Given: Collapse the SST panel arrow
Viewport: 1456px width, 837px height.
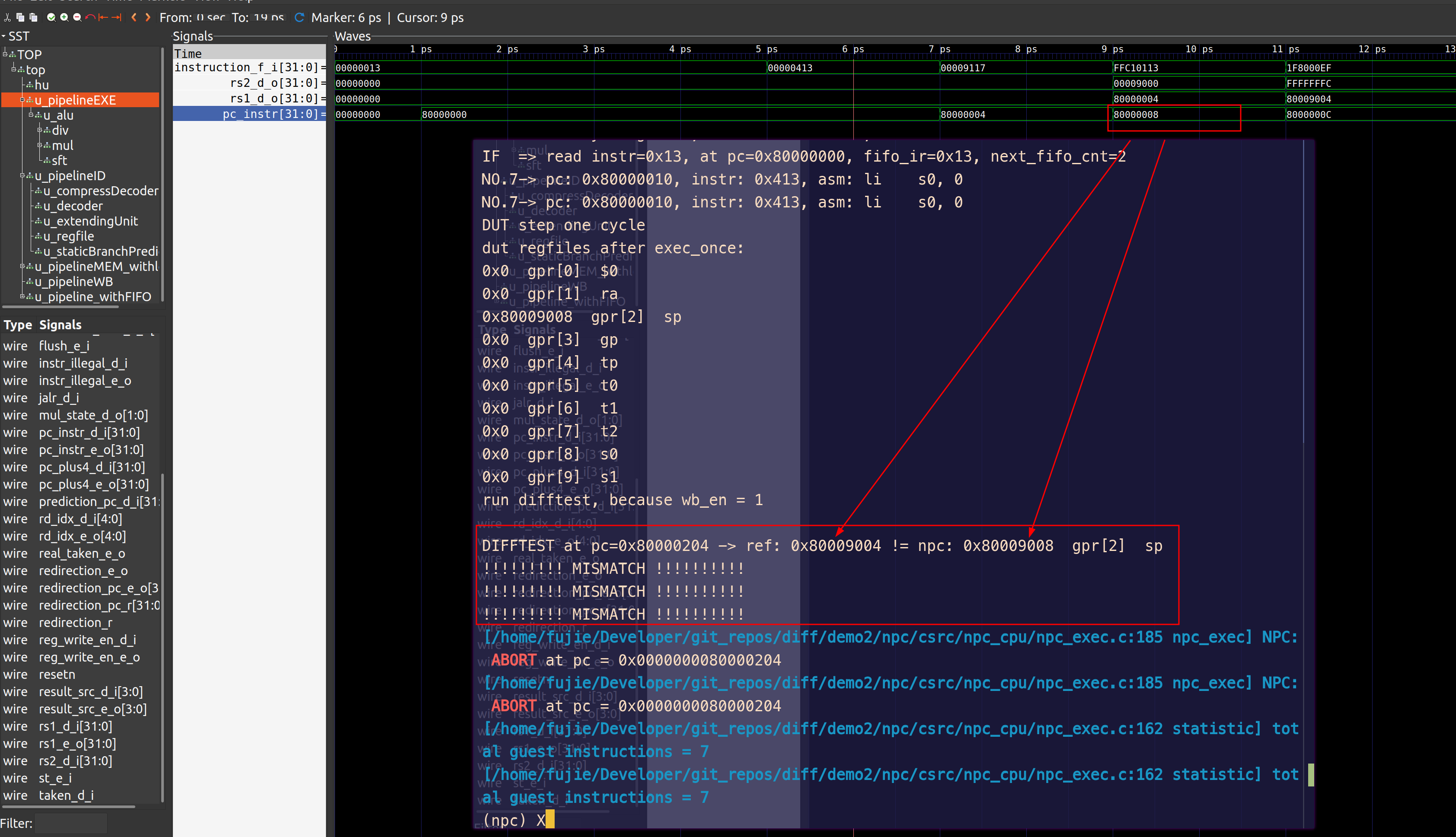Looking at the screenshot, I should click(x=3, y=36).
